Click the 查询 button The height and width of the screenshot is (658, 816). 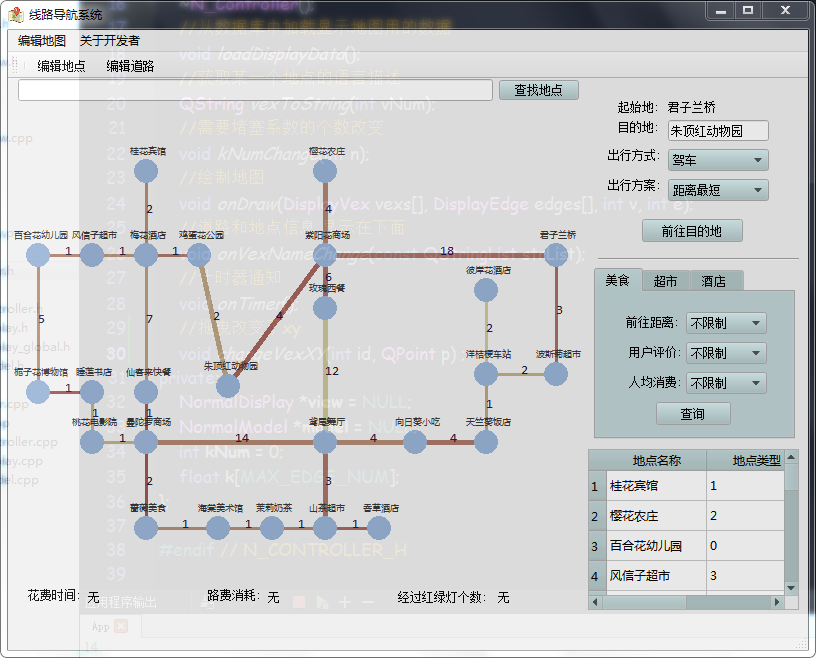(x=693, y=414)
